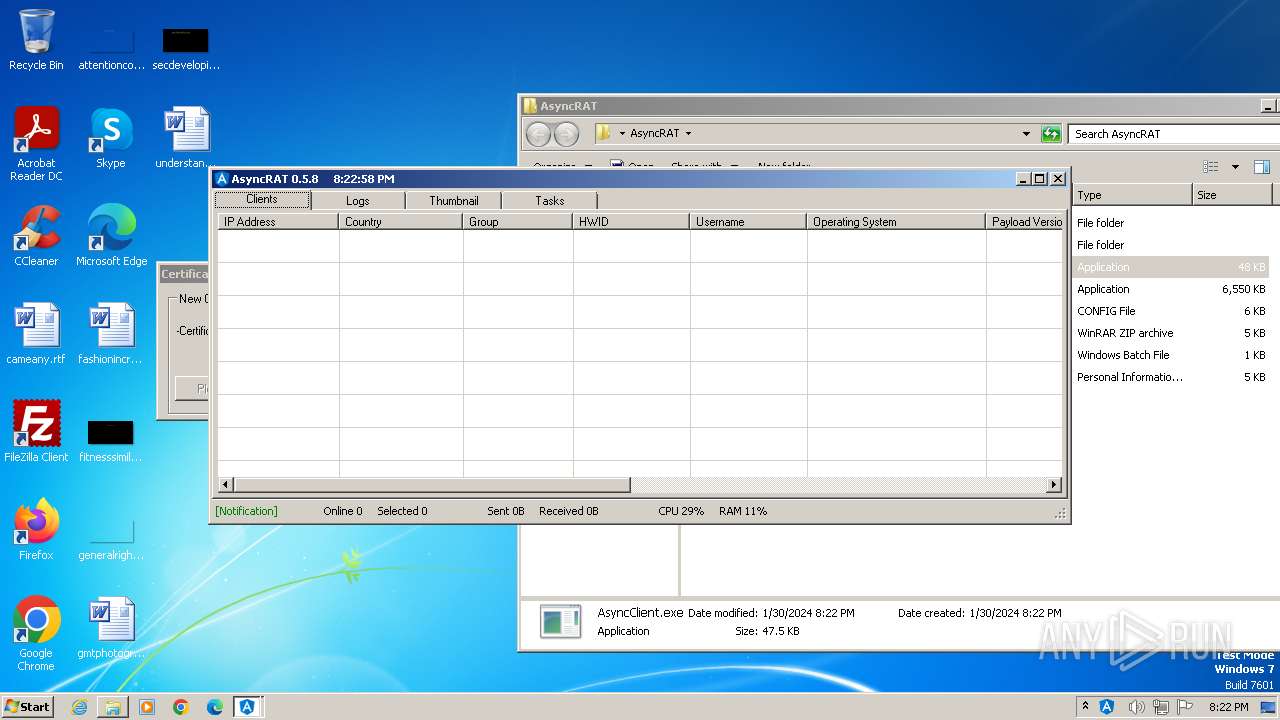Sort Explorer files by Type column
This screenshot has width=1280, height=720.
pyautogui.click(x=1132, y=195)
